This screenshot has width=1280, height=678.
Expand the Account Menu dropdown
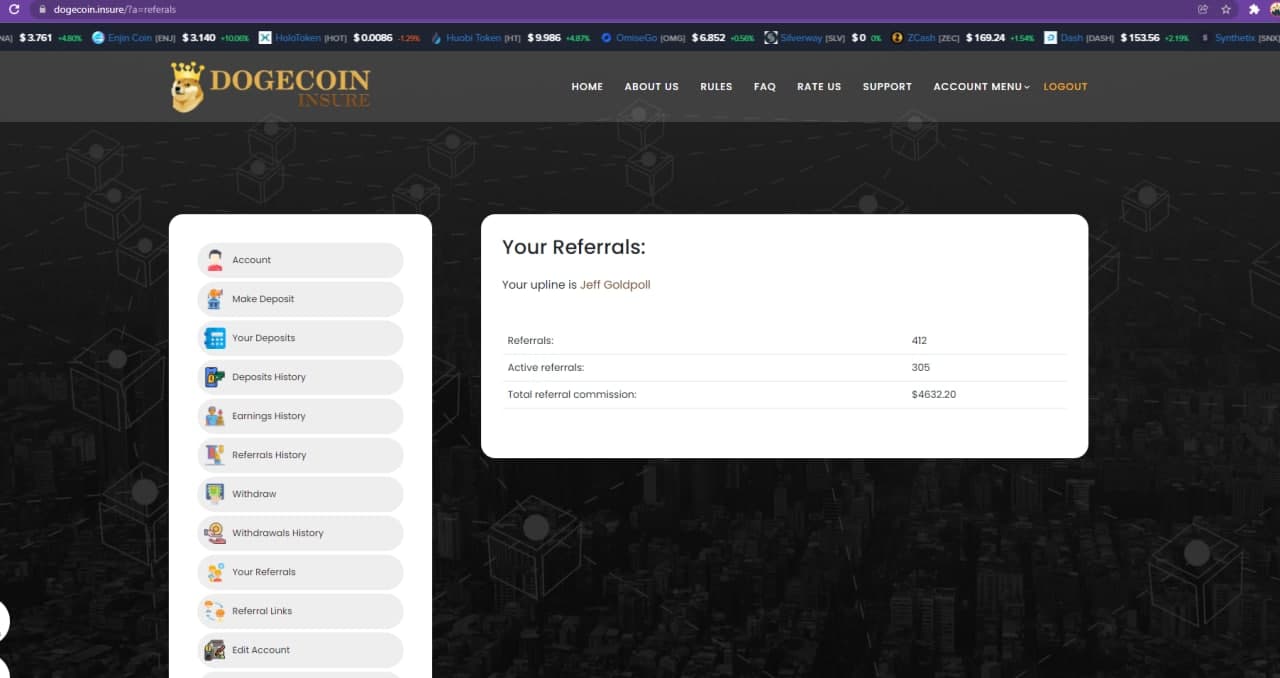coord(980,87)
